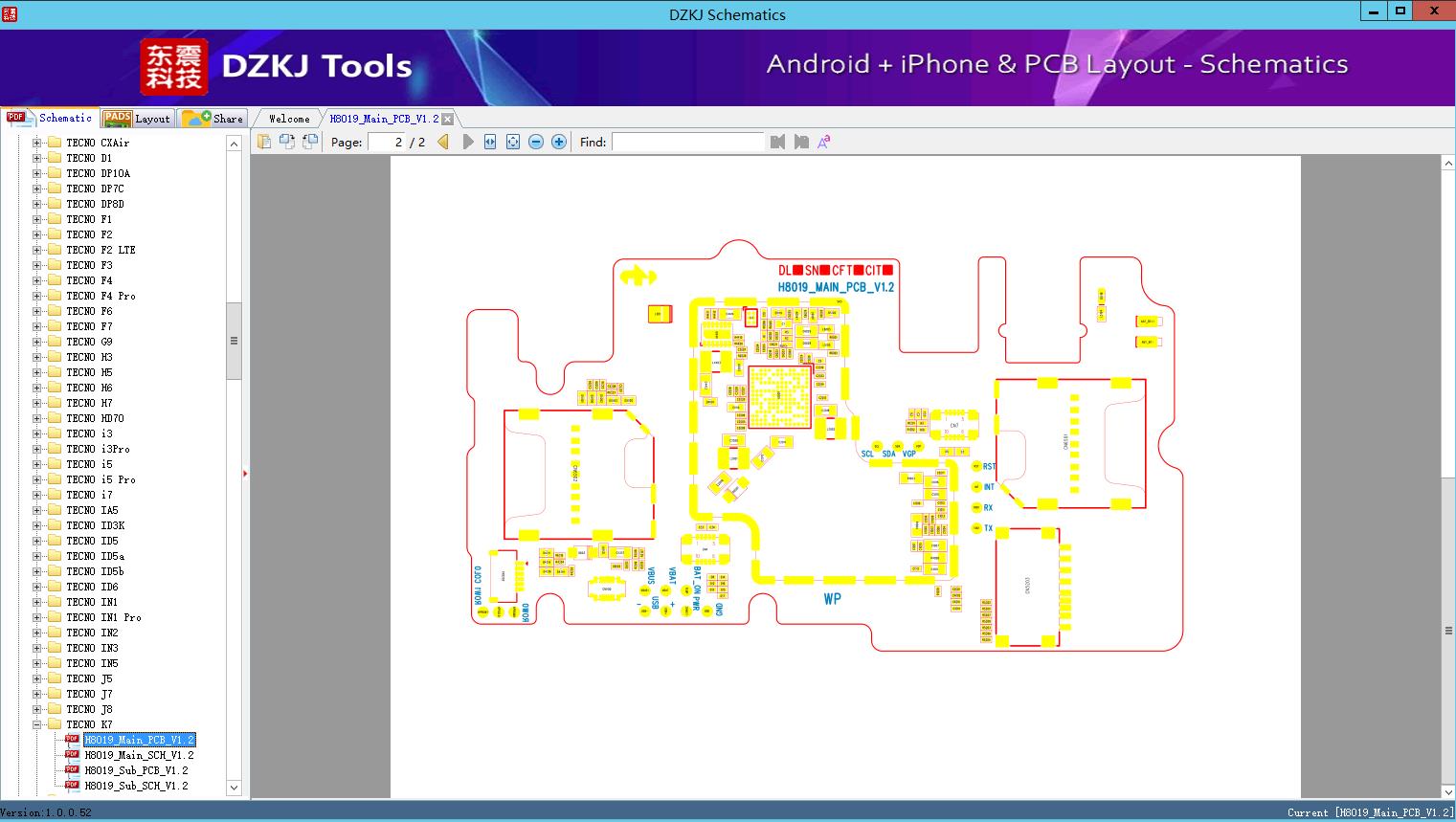Viewport: 1456px width, 822px height.
Task: Toggle the match case icon
Action: (x=823, y=142)
